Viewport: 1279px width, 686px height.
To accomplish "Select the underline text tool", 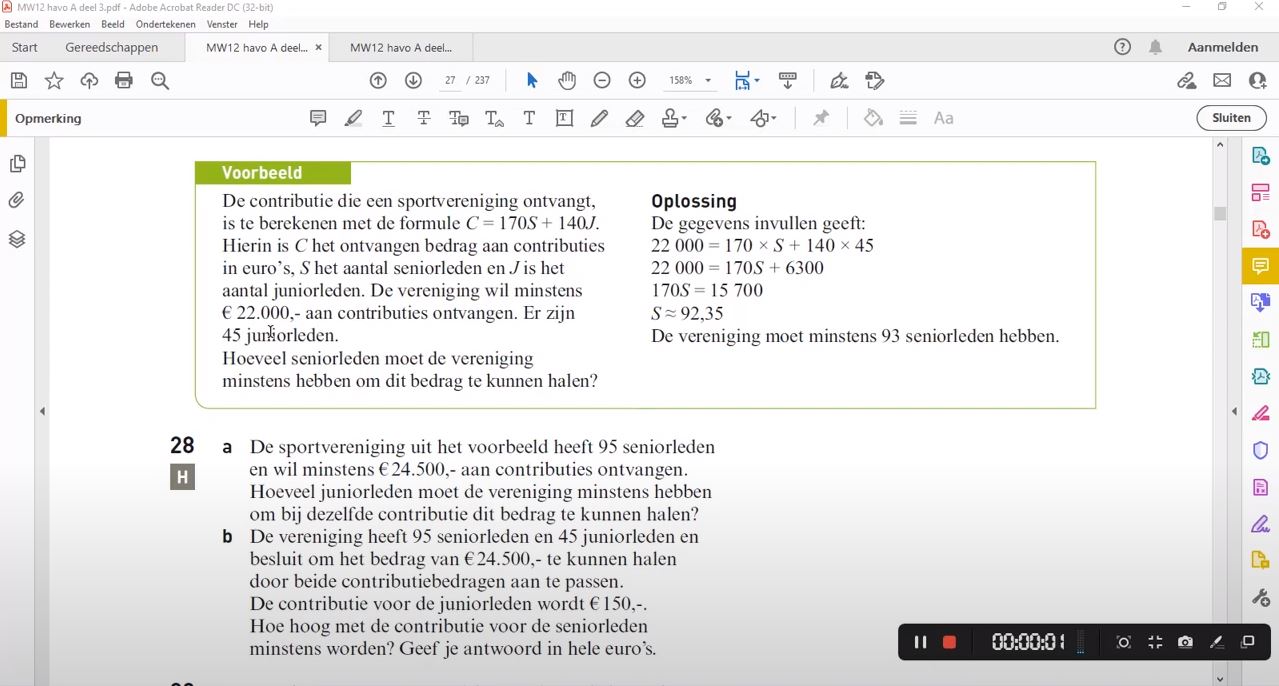I will click(388, 118).
